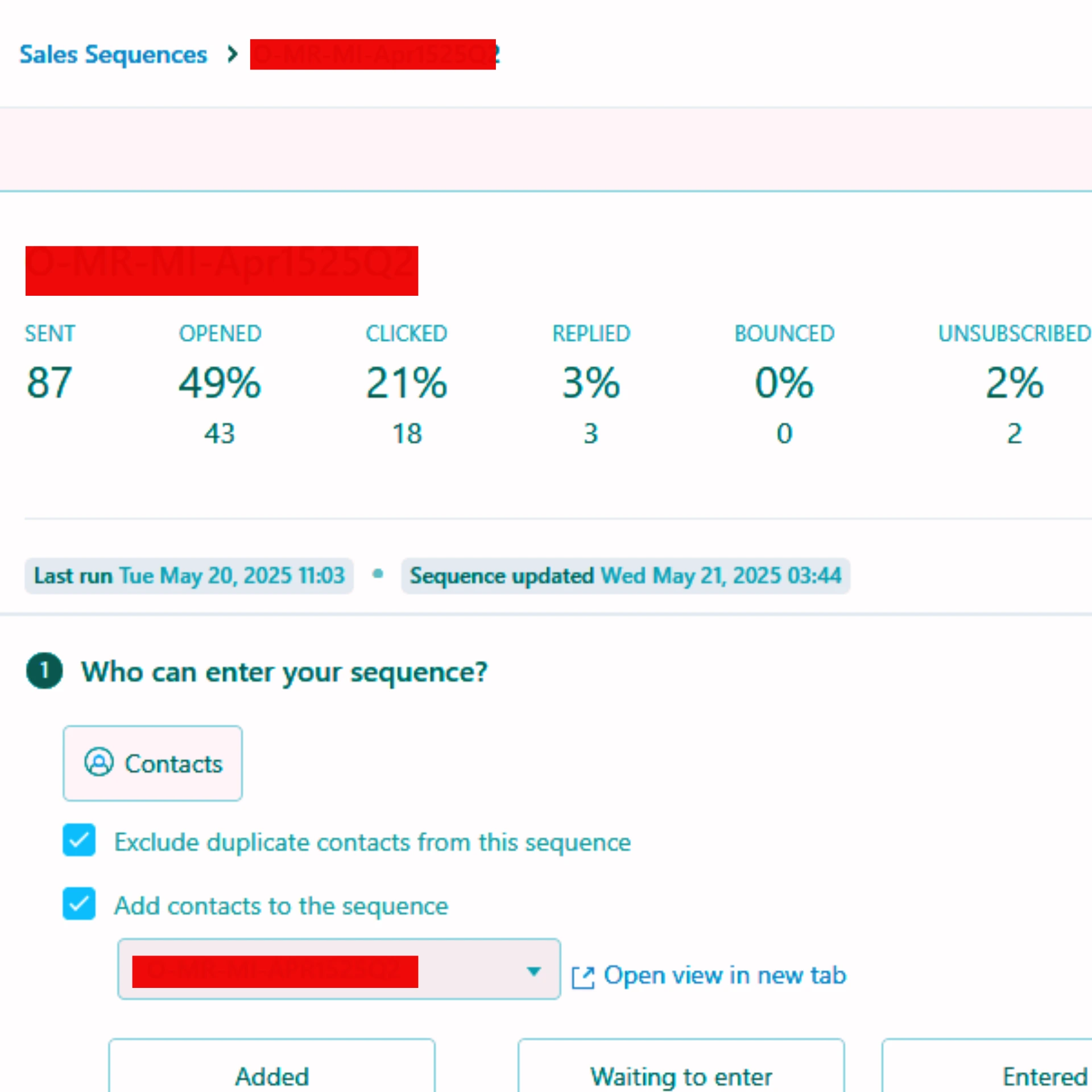1092x1092 pixels.
Task: Switch to the Waiting to enter tab
Action: tap(681, 1075)
